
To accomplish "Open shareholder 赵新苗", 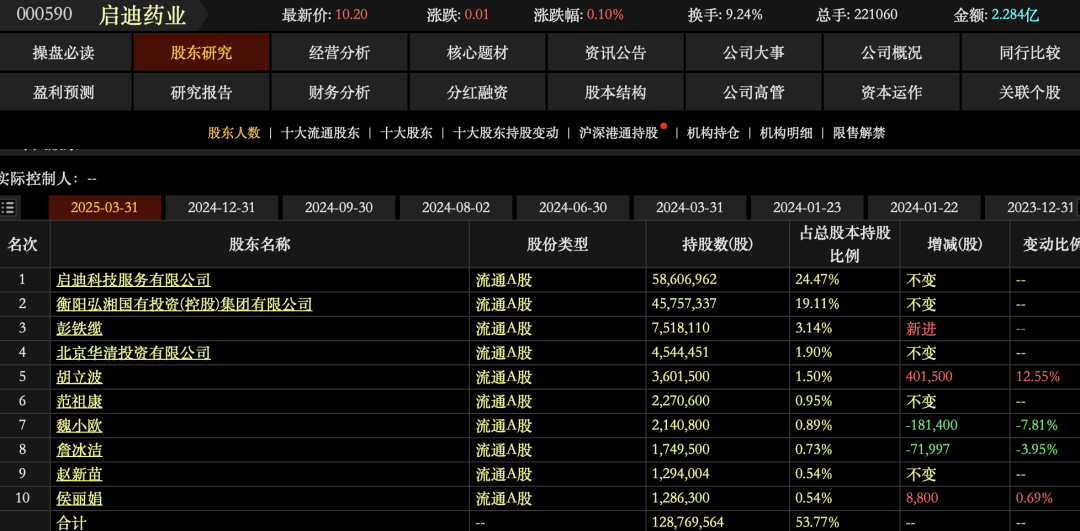I will point(79,474).
